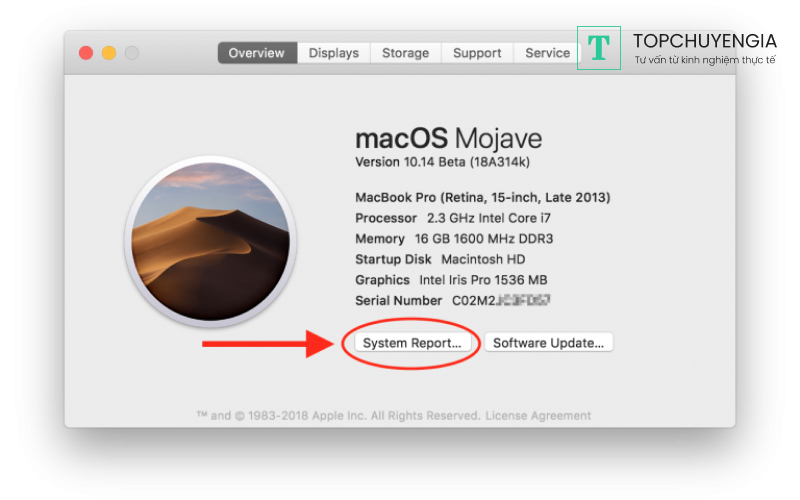The image size is (800, 500).
Task: Click the Memory 16 GB 1600 MHz DDR3 line
Action: coord(454,239)
